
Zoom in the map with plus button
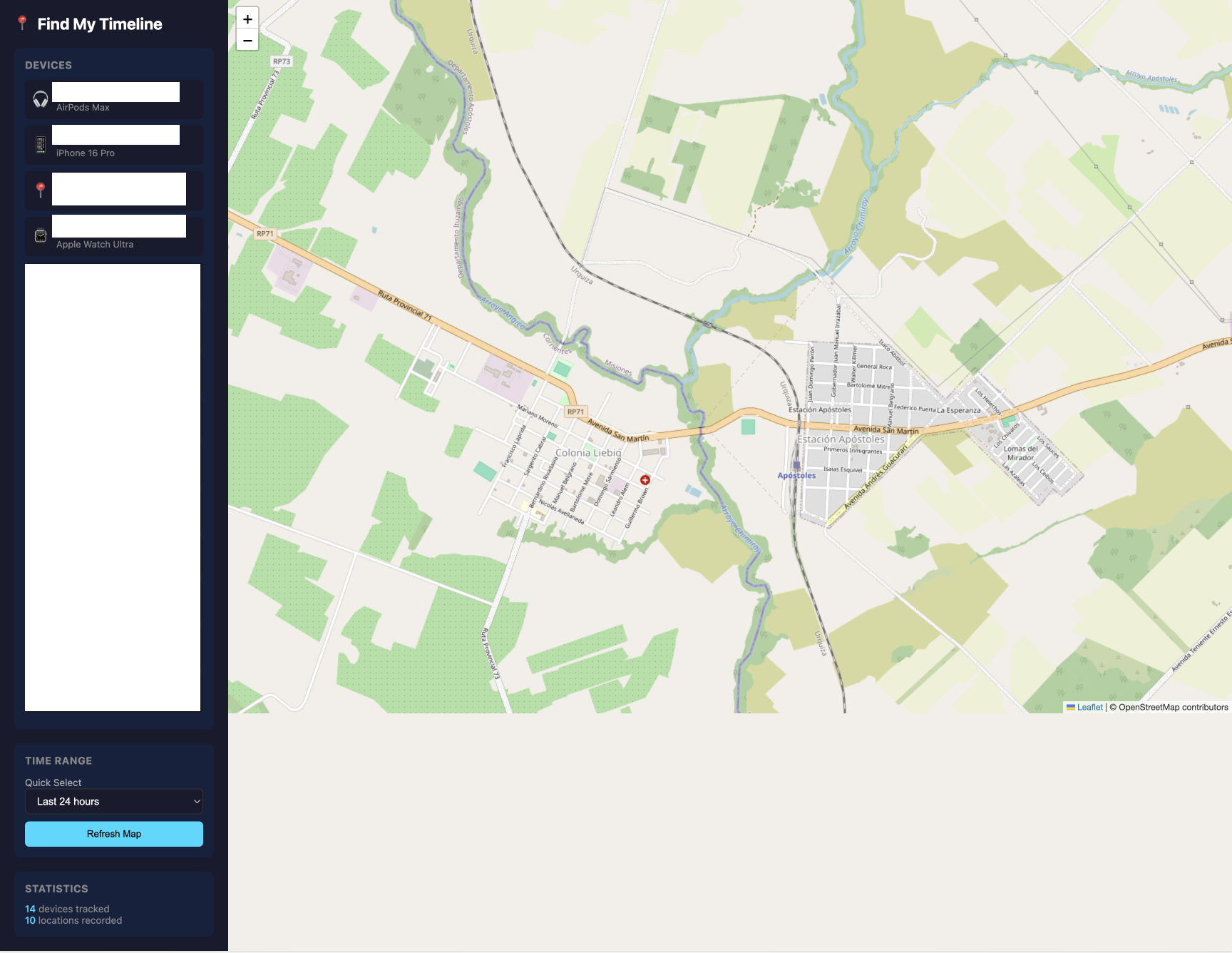(247, 19)
